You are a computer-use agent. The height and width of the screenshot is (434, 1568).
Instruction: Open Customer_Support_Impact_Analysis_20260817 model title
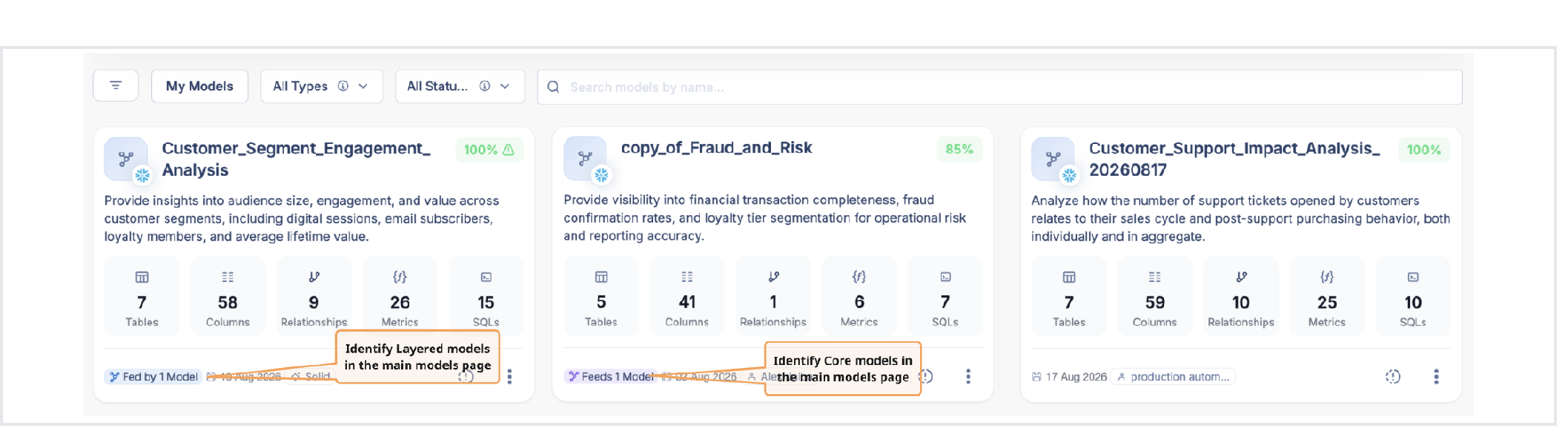pyautogui.click(x=1234, y=159)
